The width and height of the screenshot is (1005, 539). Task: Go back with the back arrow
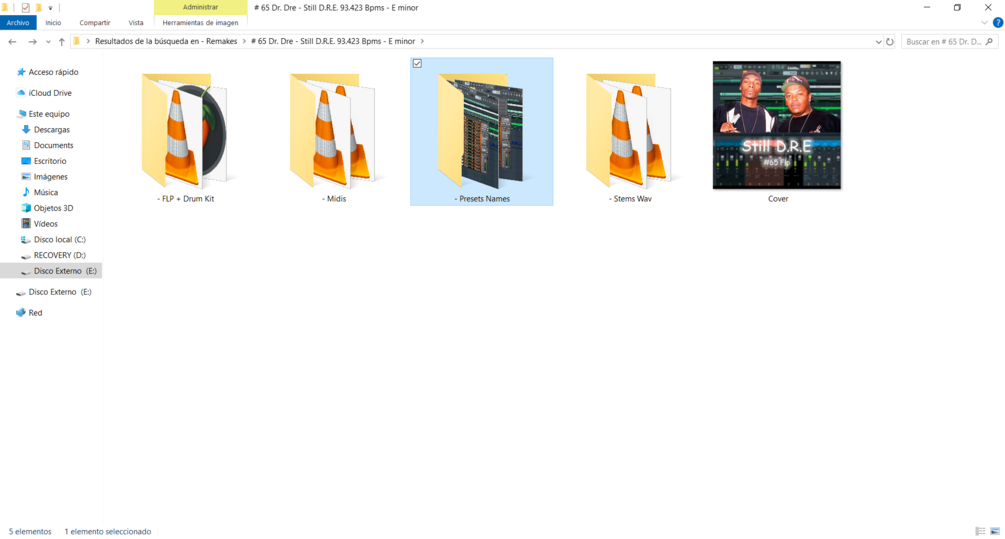pos(12,42)
